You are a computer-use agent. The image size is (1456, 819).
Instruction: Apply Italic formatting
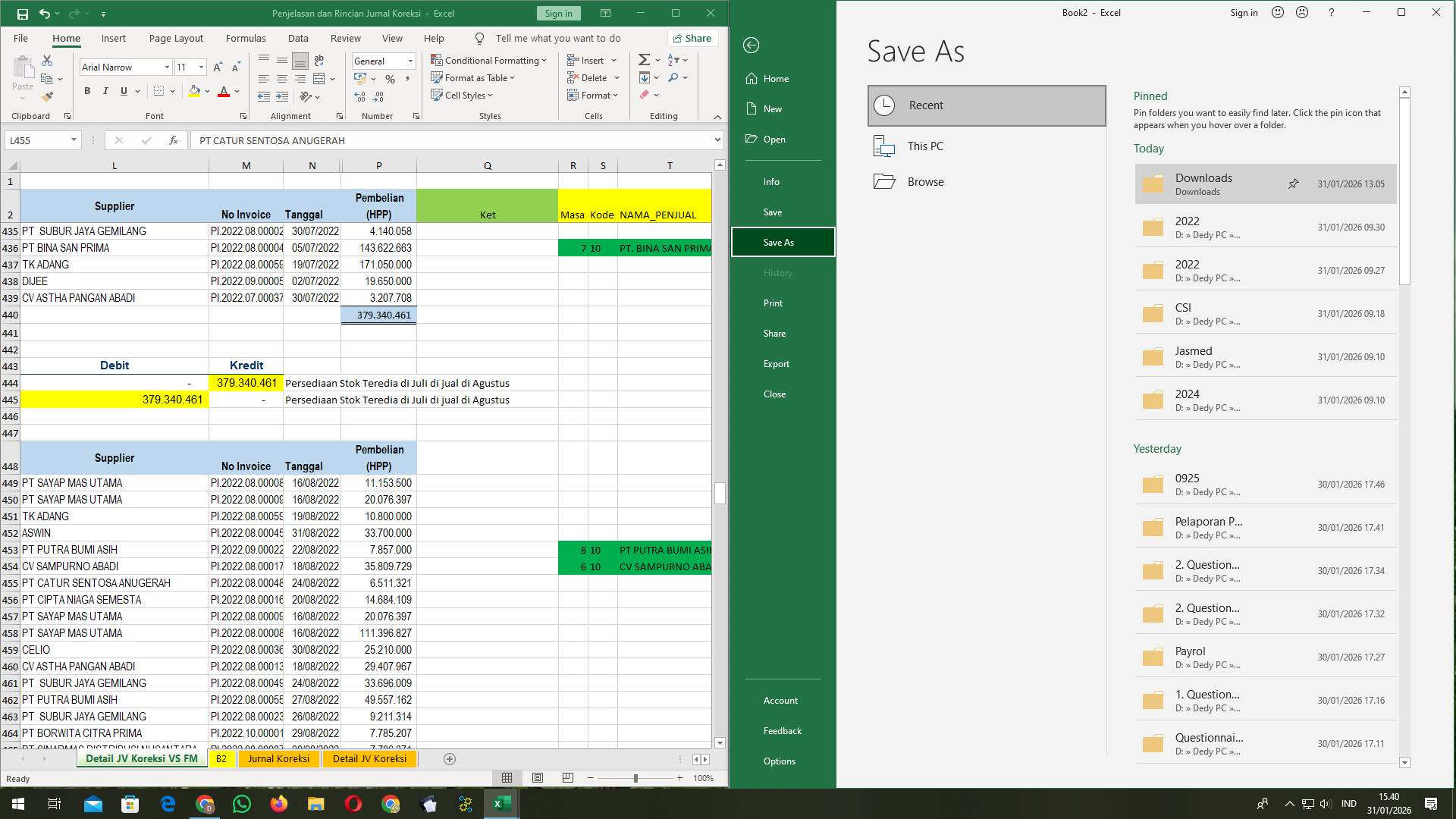coord(105,91)
